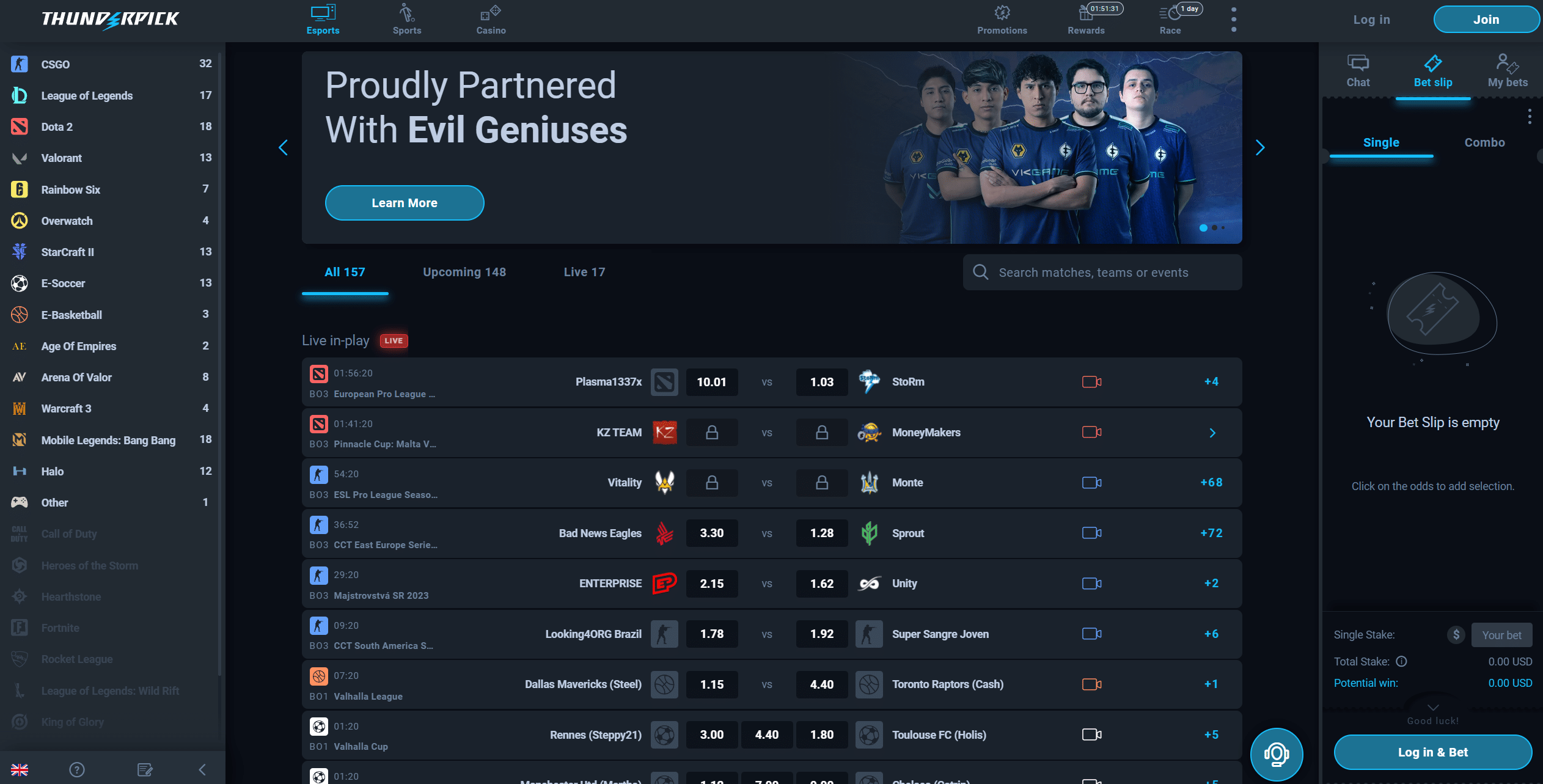This screenshot has width=1543, height=784.
Task: Select Single bet mode
Action: (x=1381, y=142)
